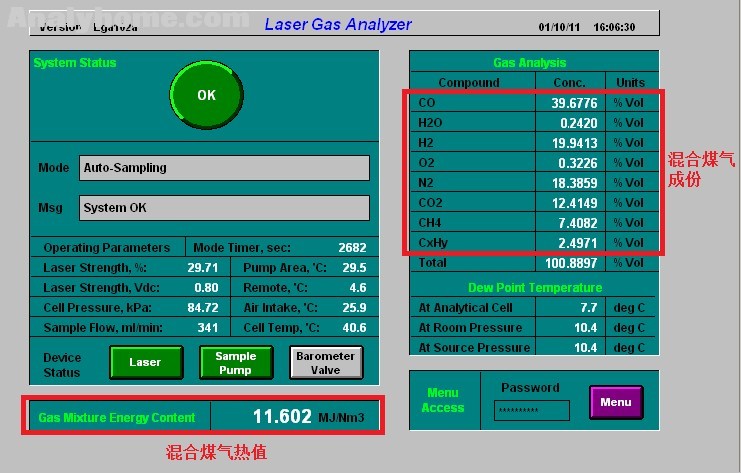741x473 pixels.
Task: Click the time 16:06:30 in header
Action: [614, 27]
